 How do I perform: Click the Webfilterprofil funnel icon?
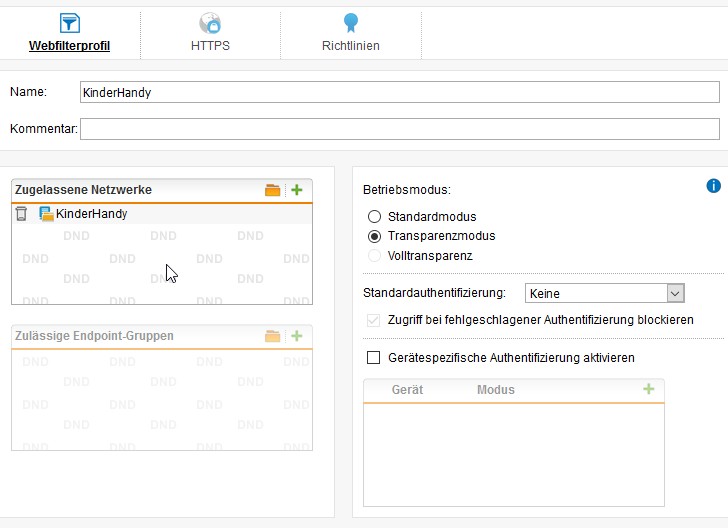point(70,23)
